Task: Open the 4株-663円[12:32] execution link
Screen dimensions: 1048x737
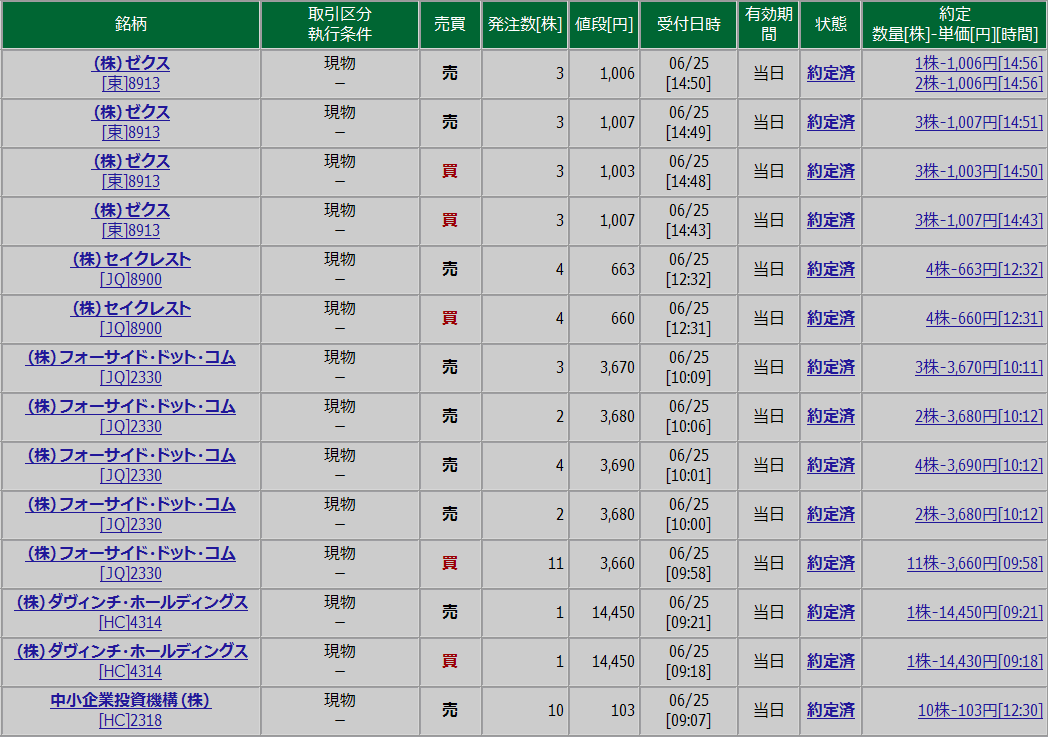Action: pyautogui.click(x=984, y=269)
